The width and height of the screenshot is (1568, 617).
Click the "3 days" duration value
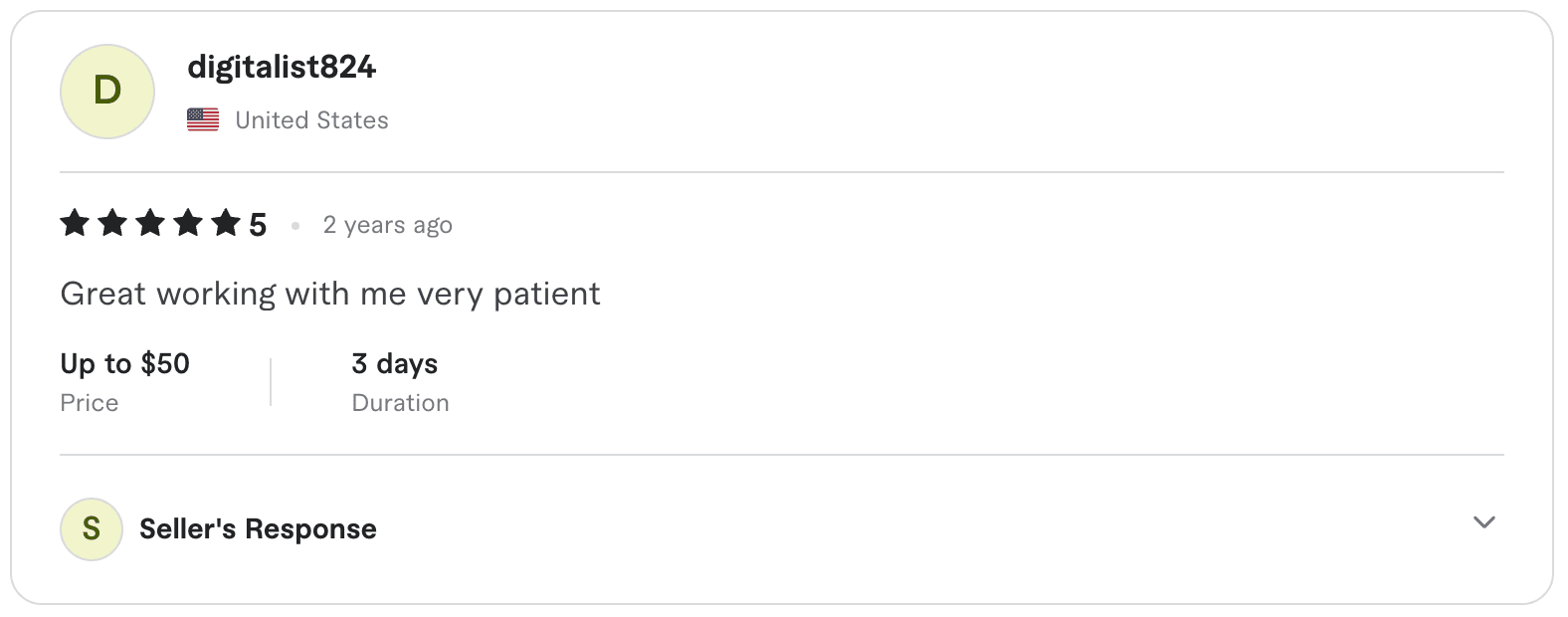point(394,364)
